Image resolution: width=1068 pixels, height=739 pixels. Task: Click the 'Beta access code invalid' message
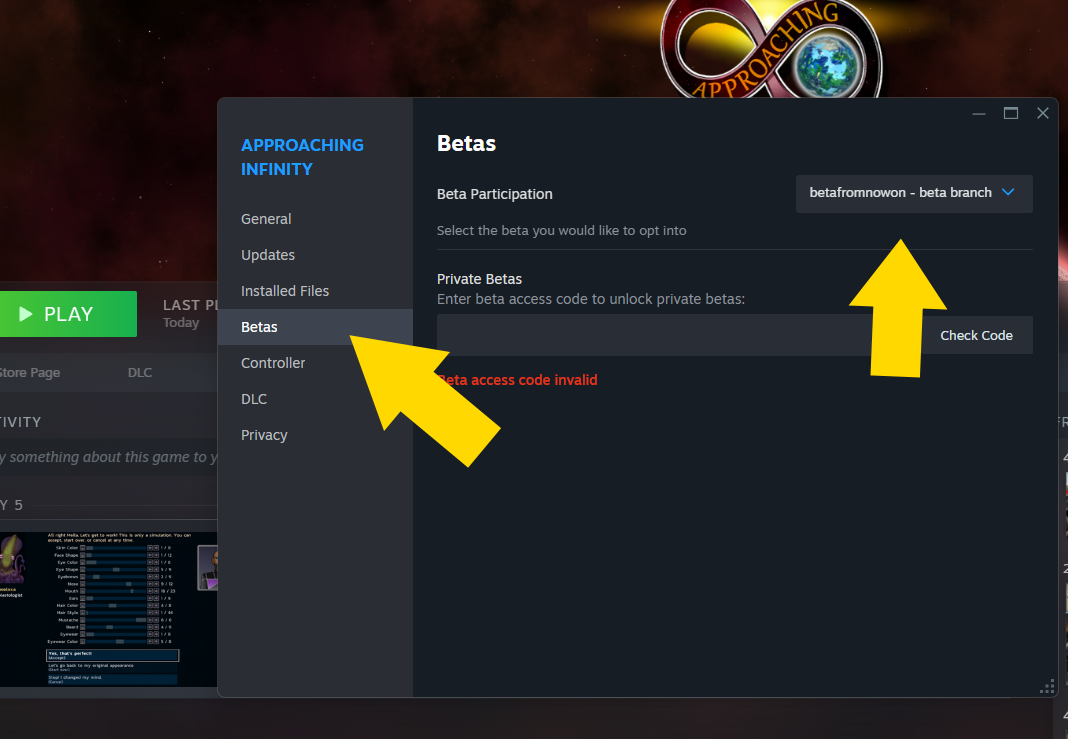[518, 380]
